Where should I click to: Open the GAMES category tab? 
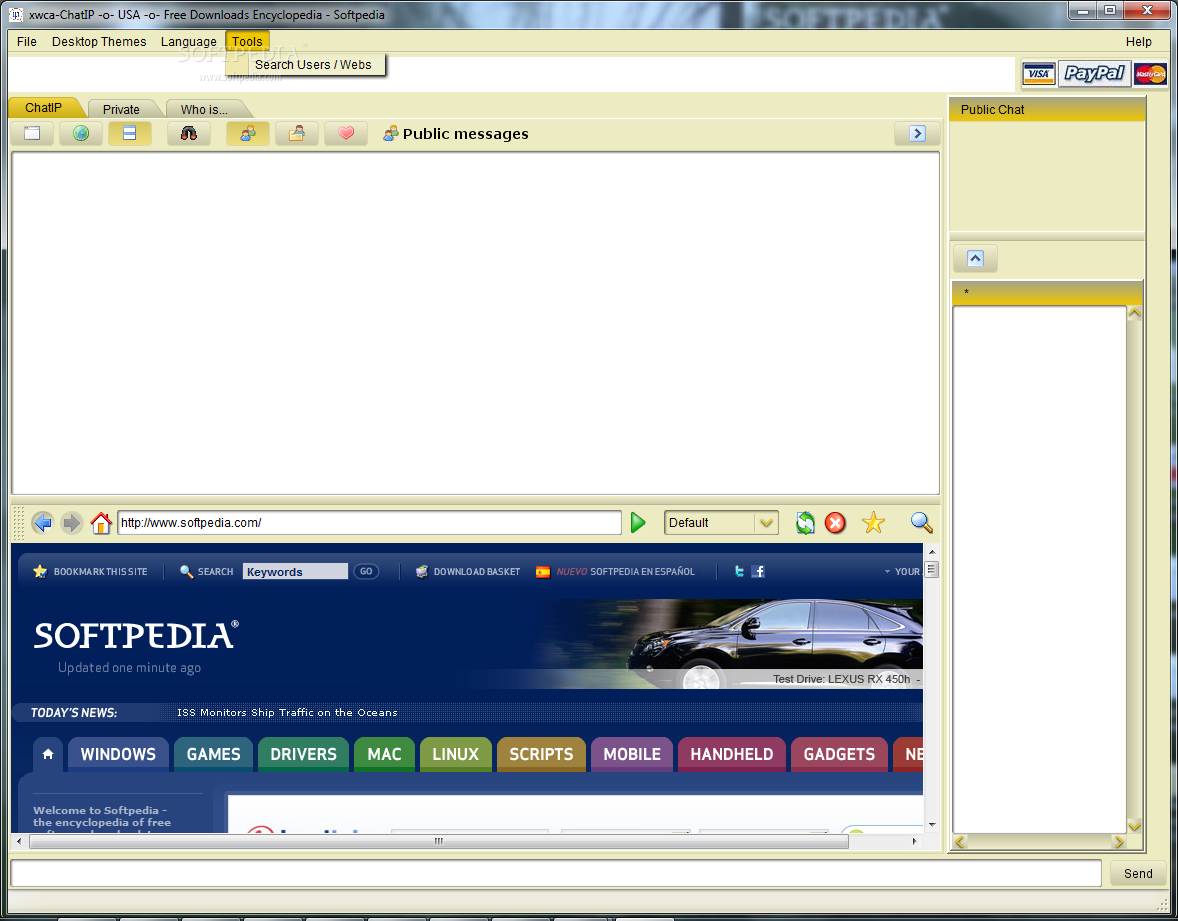tap(213, 754)
